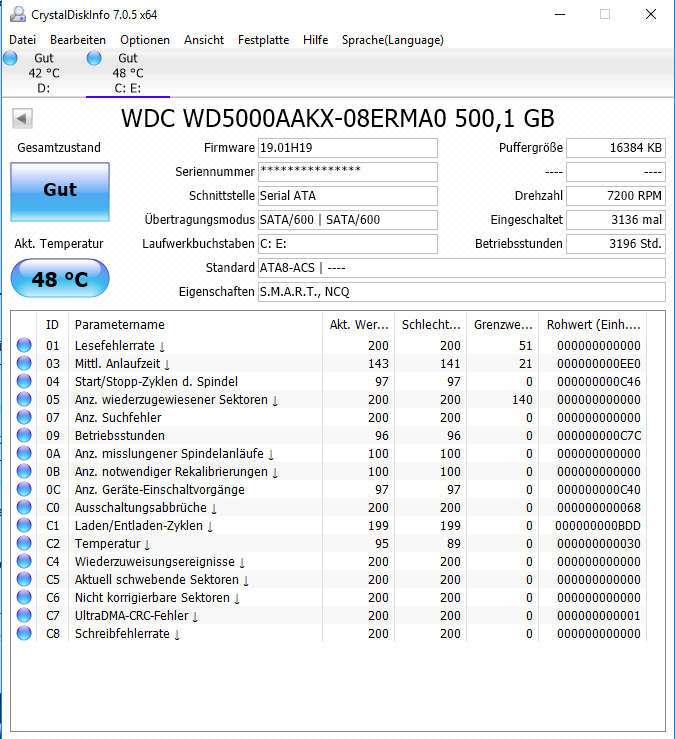This screenshot has height=739, width=675.
Task: Open the Optionen menu
Action: click(145, 40)
